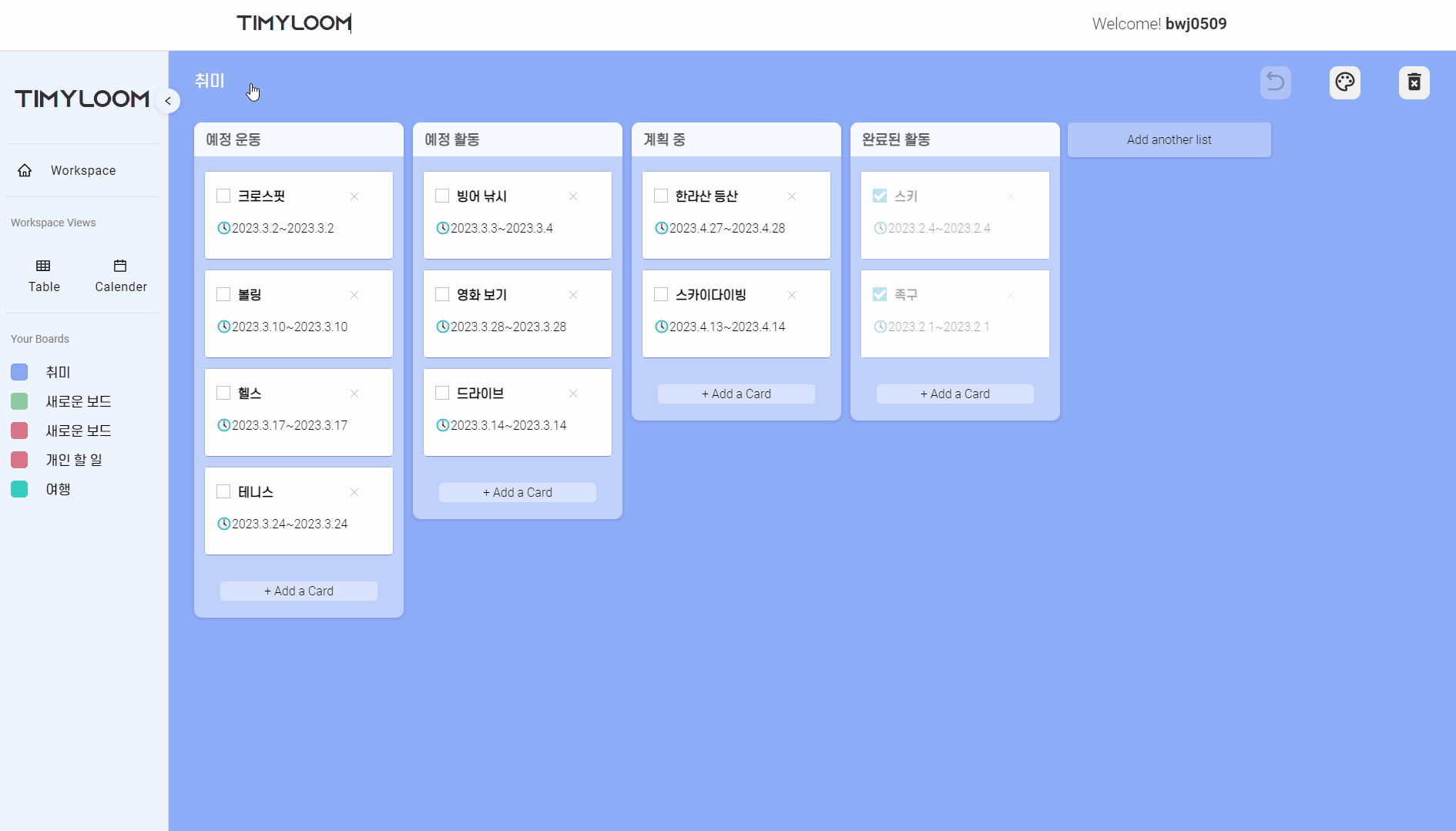The image size is (1456, 831).
Task: Collapse the sidebar using the chevron
Action: click(168, 101)
